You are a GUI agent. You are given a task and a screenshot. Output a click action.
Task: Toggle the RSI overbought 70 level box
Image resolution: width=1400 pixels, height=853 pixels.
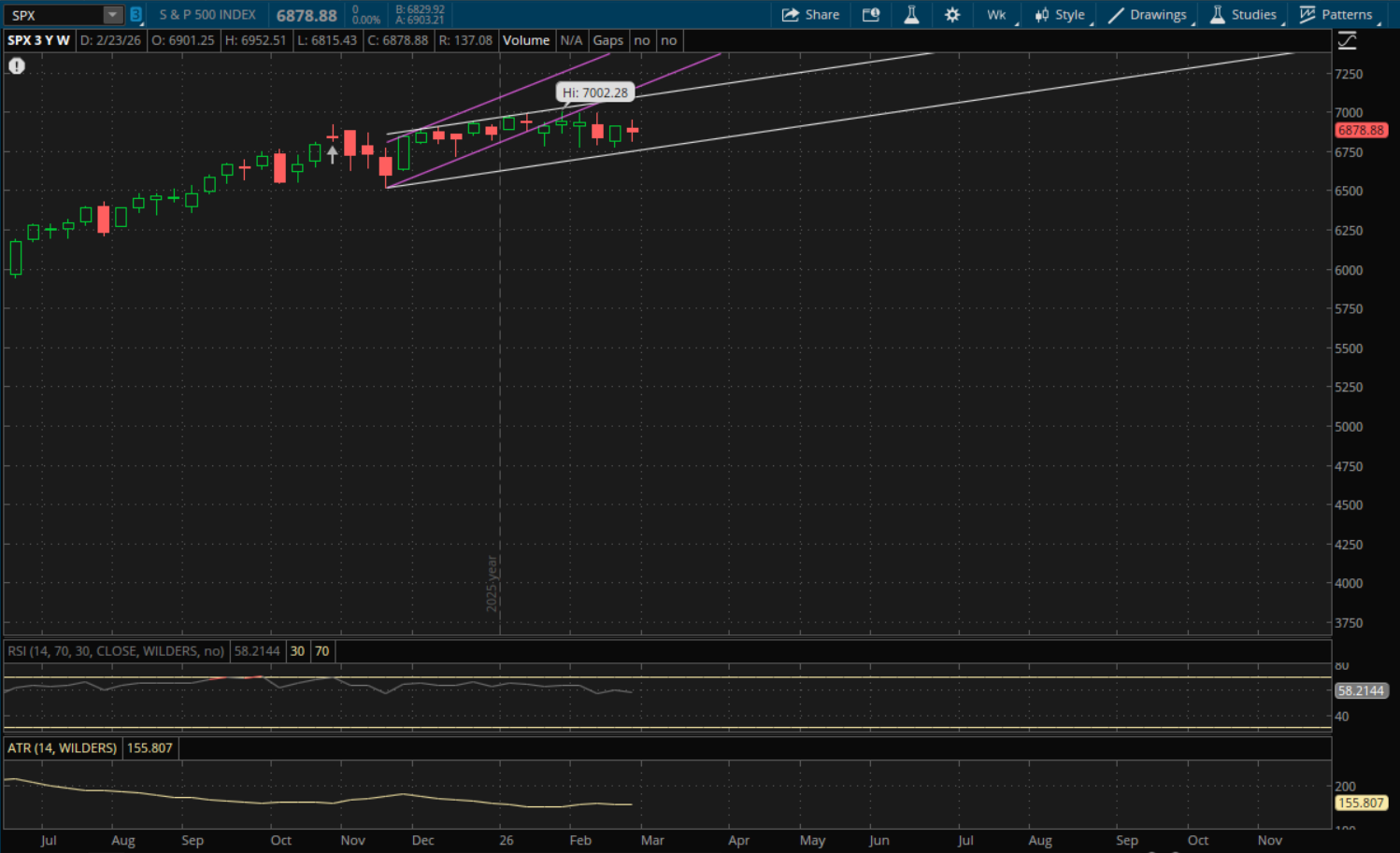point(322,651)
